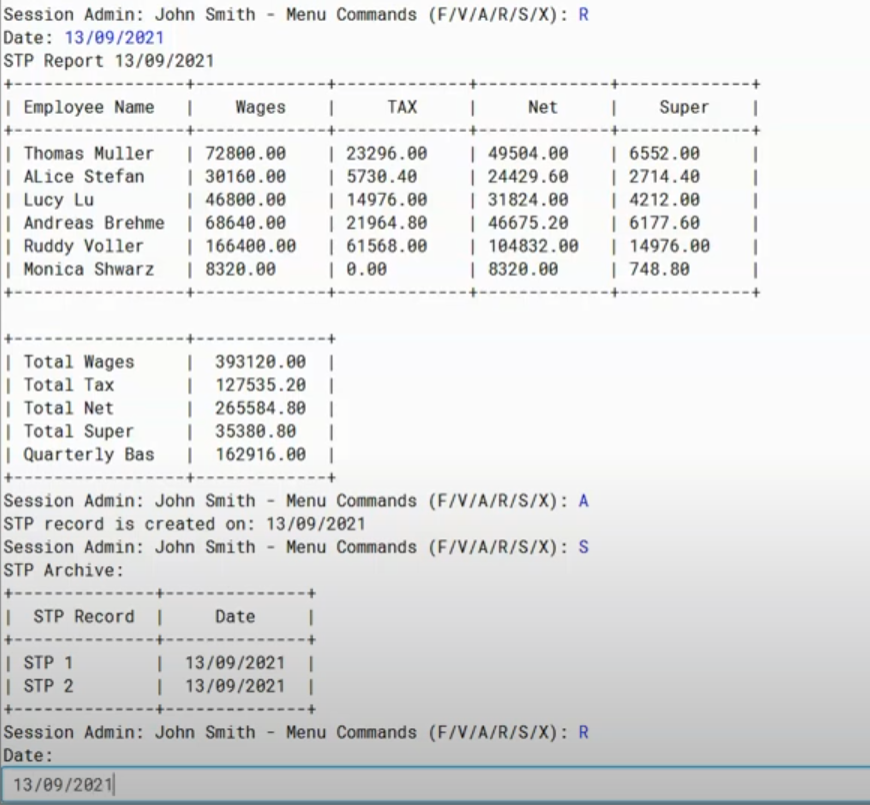Click Andreas Brehme's net value 46675.20
This screenshot has width=870, height=805.
(529, 222)
